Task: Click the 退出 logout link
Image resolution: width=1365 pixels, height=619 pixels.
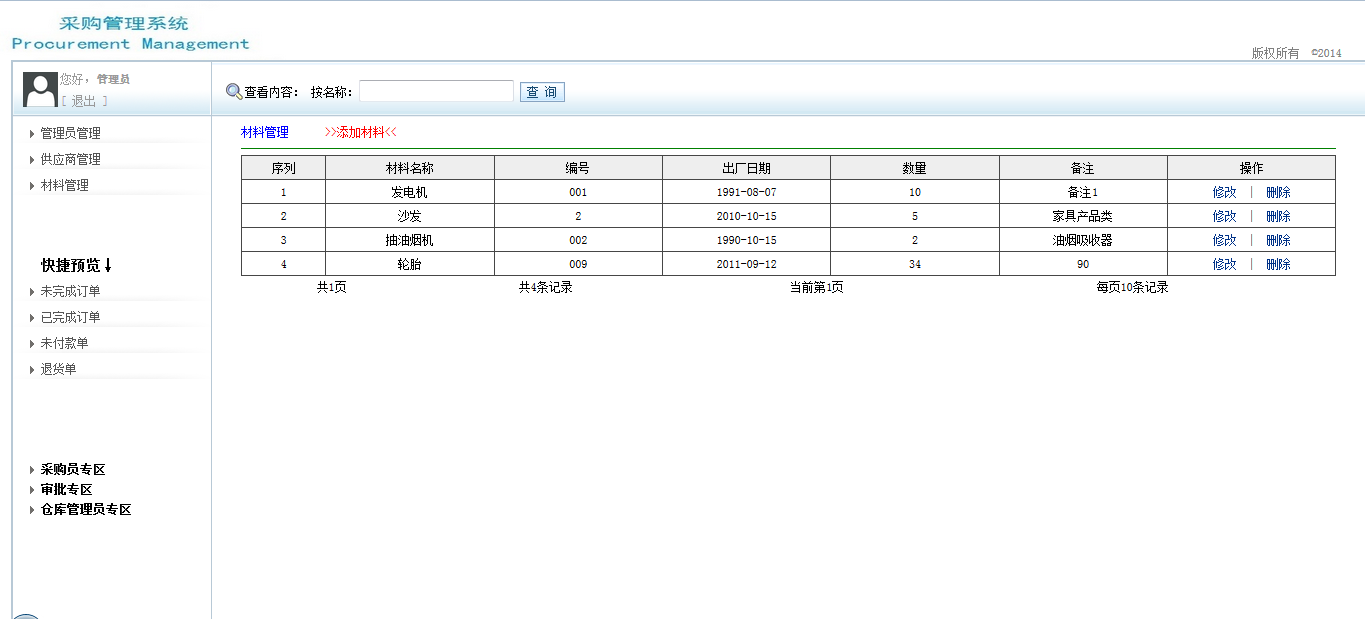Action: click(x=84, y=101)
